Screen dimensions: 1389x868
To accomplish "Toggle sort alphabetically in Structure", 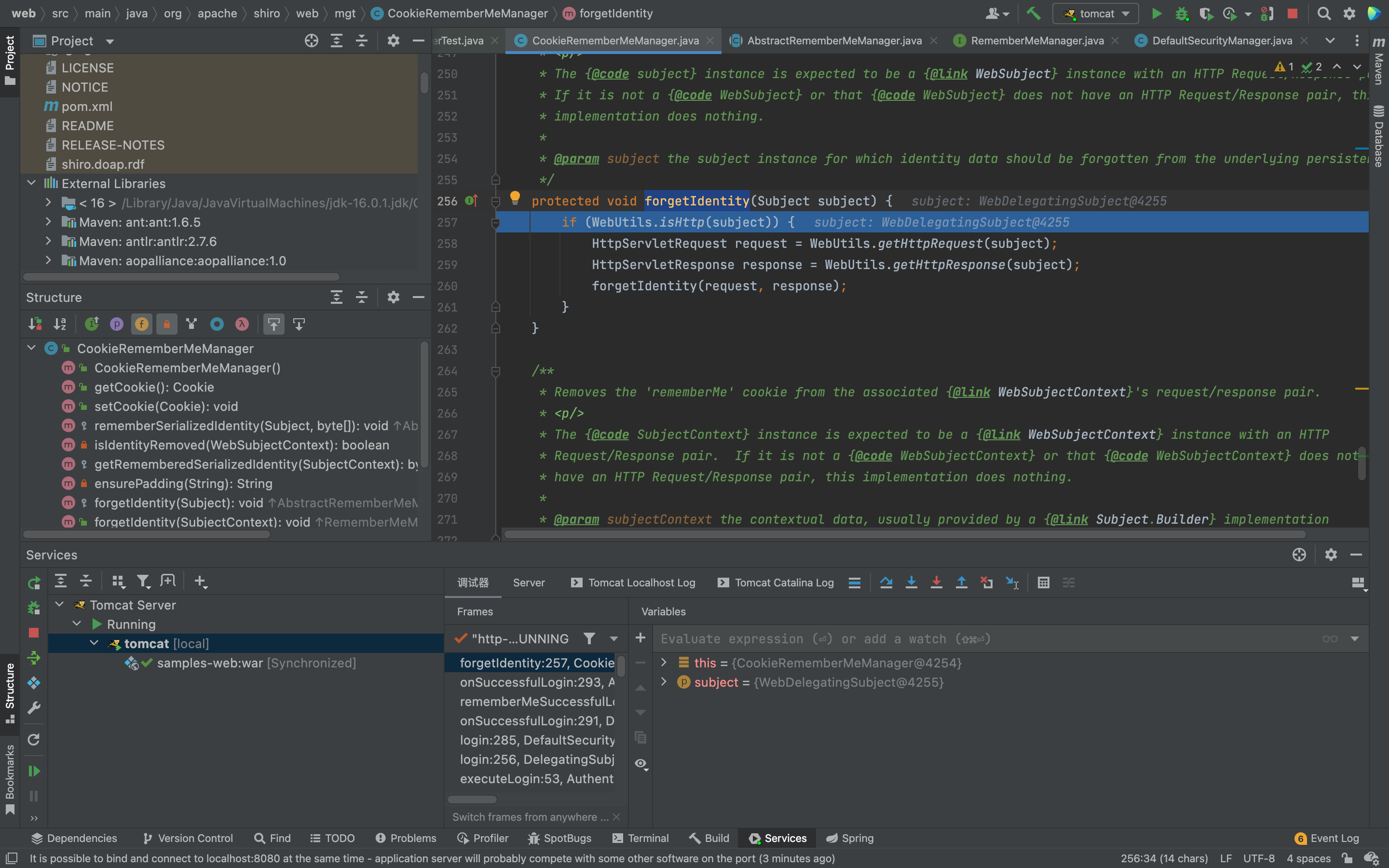I will coord(60,325).
